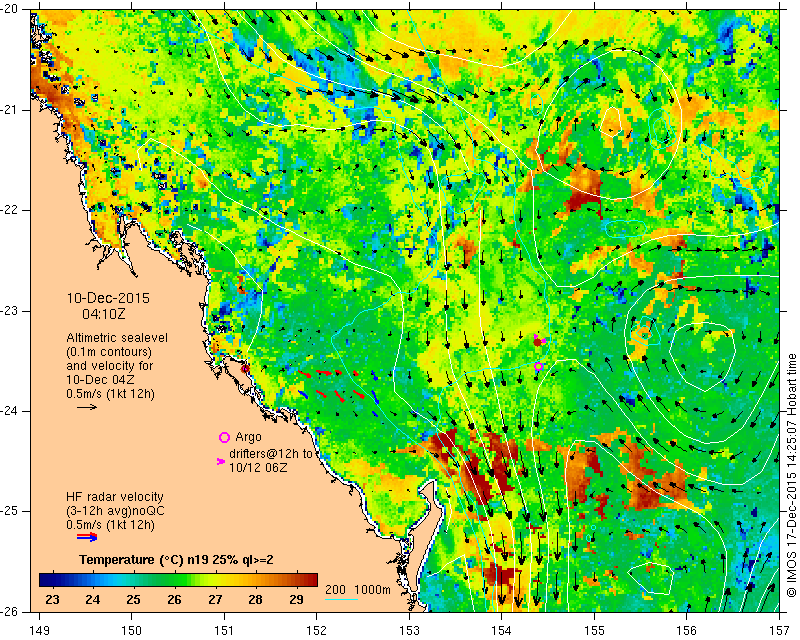The width and height of the screenshot is (800, 640).
Task: Click the '1000m' isobath label
Action: click(373, 589)
